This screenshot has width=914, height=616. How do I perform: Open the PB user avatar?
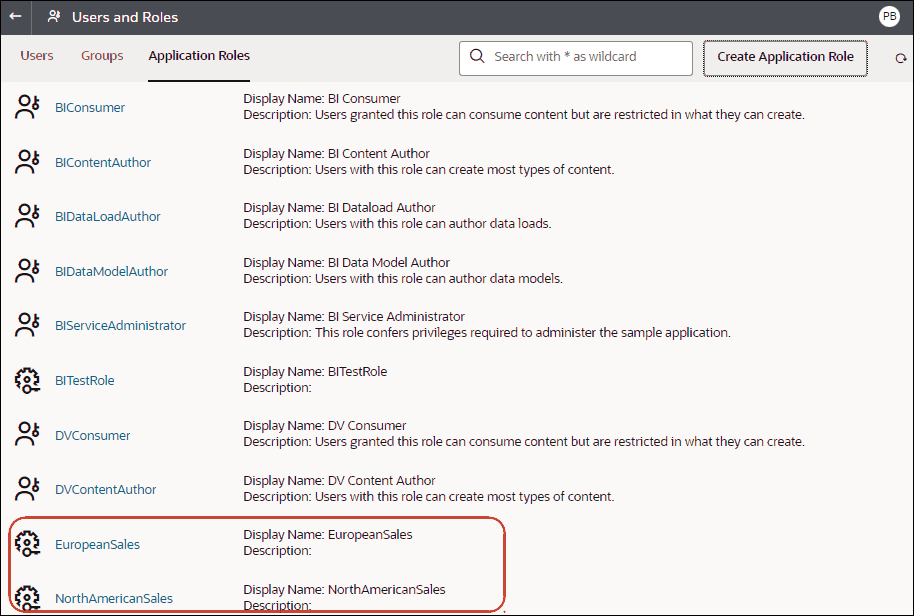click(889, 16)
